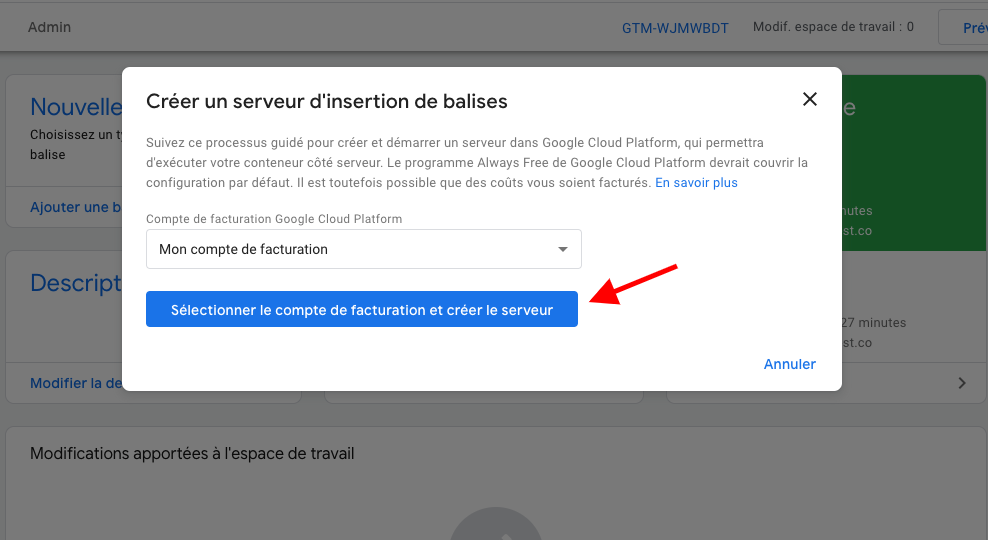The height and width of the screenshot is (540, 988).
Task: Click Sélectionner le compte de facturation et créer le serveur
Action: (362, 309)
